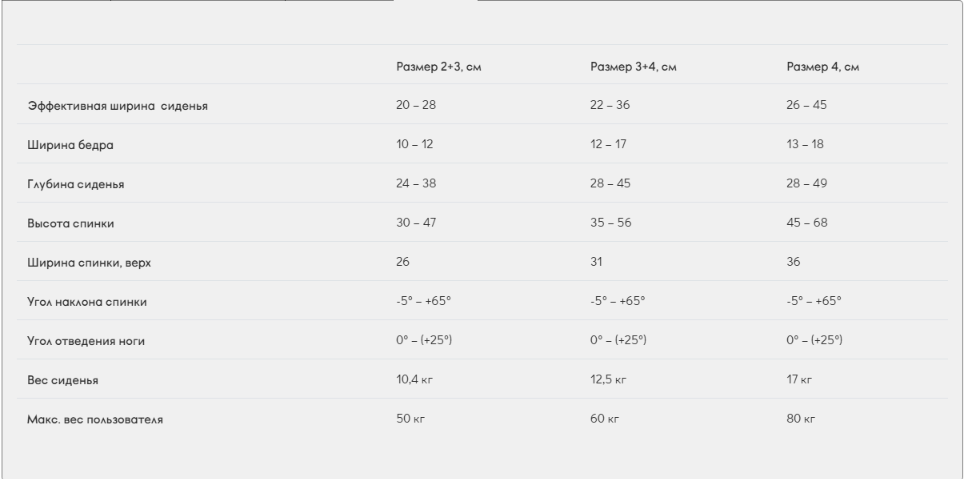Select the "80 кг" max user weight cell
Screen dimensions: 967x479
(802, 419)
